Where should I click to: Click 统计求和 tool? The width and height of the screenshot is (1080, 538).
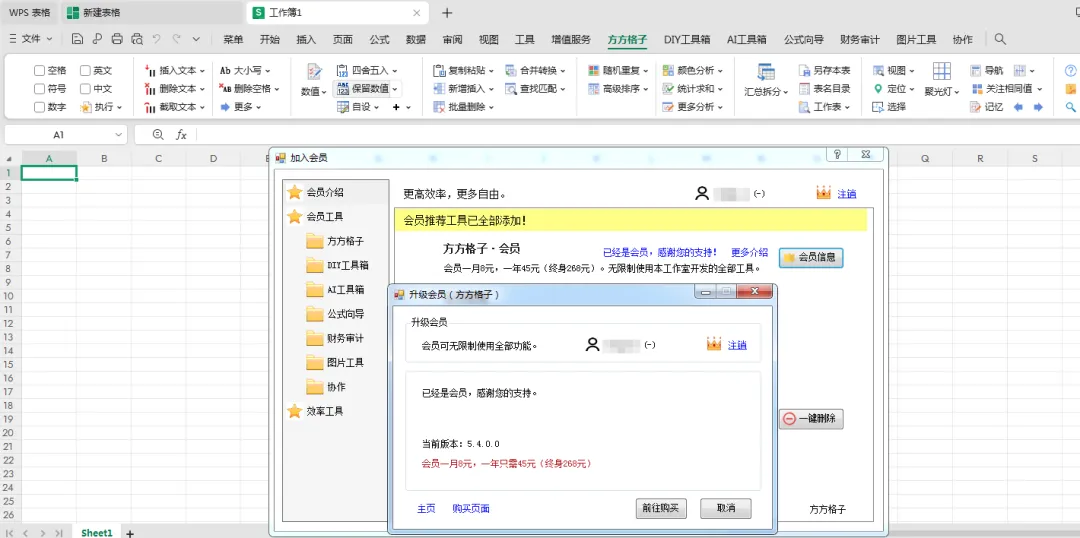[693, 88]
